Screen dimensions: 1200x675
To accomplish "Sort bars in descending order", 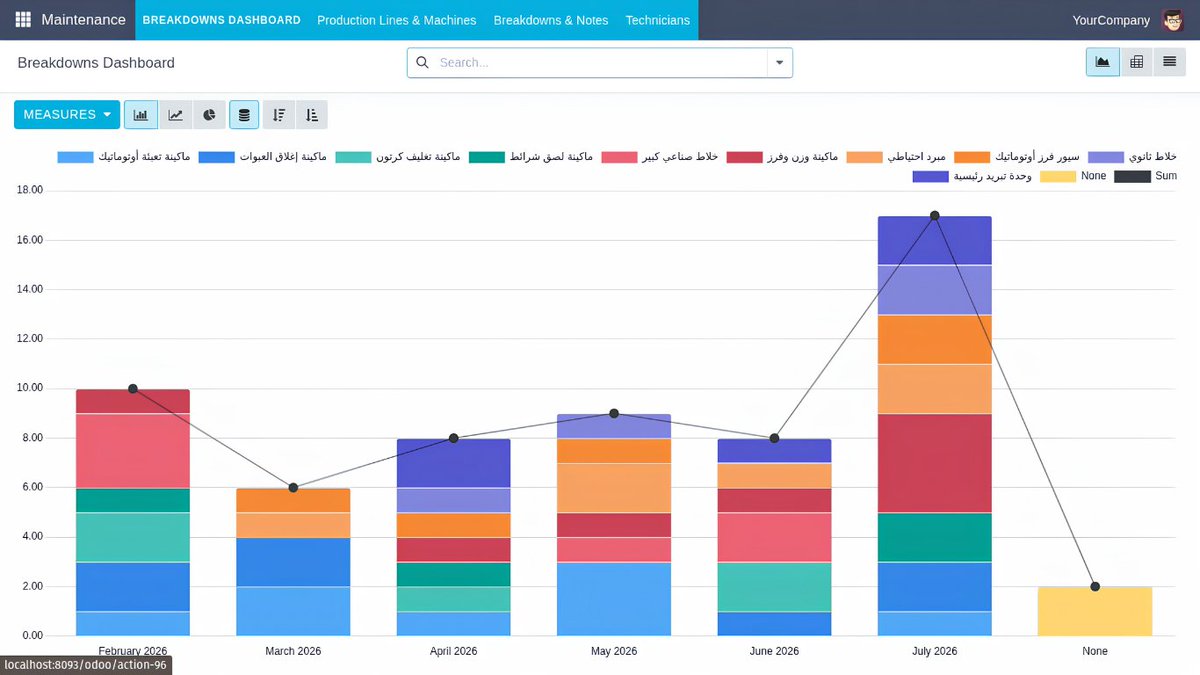I will [279, 115].
